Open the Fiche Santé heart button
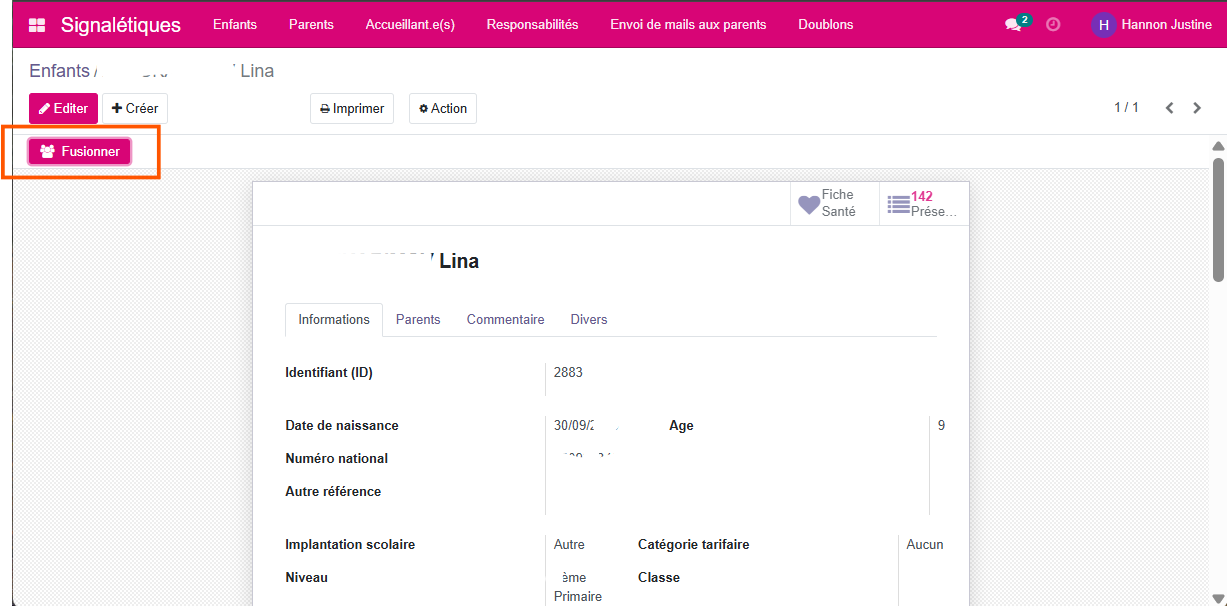Screen dimensions: 1227x606 point(833,203)
